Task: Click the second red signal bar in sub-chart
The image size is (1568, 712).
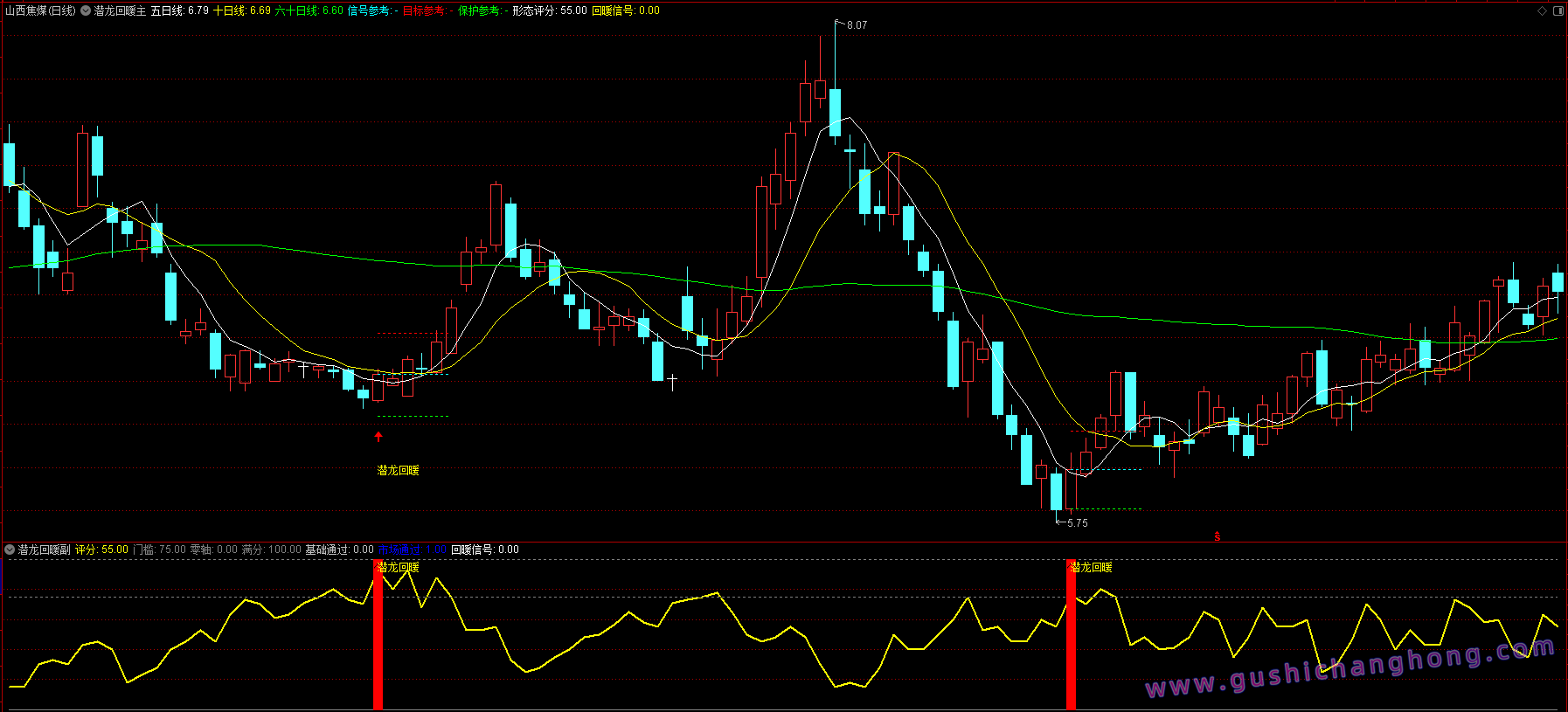Action: click(1071, 635)
